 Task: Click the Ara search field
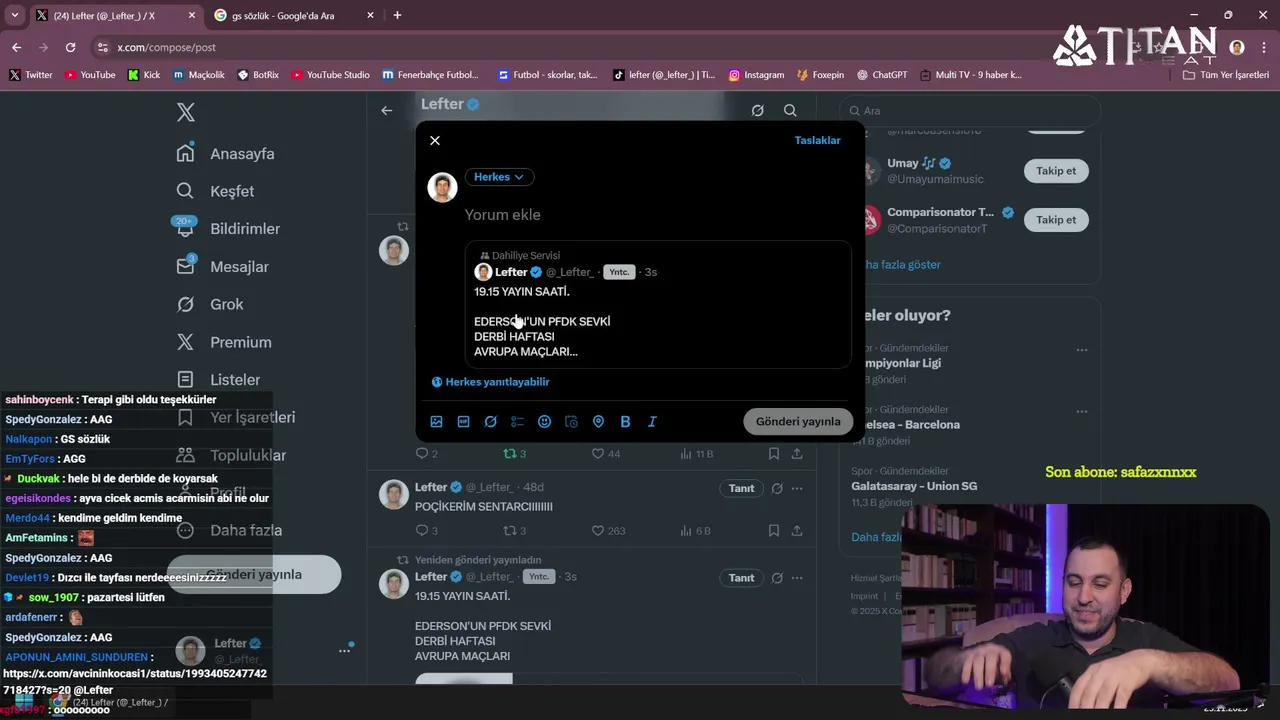[x=970, y=111]
